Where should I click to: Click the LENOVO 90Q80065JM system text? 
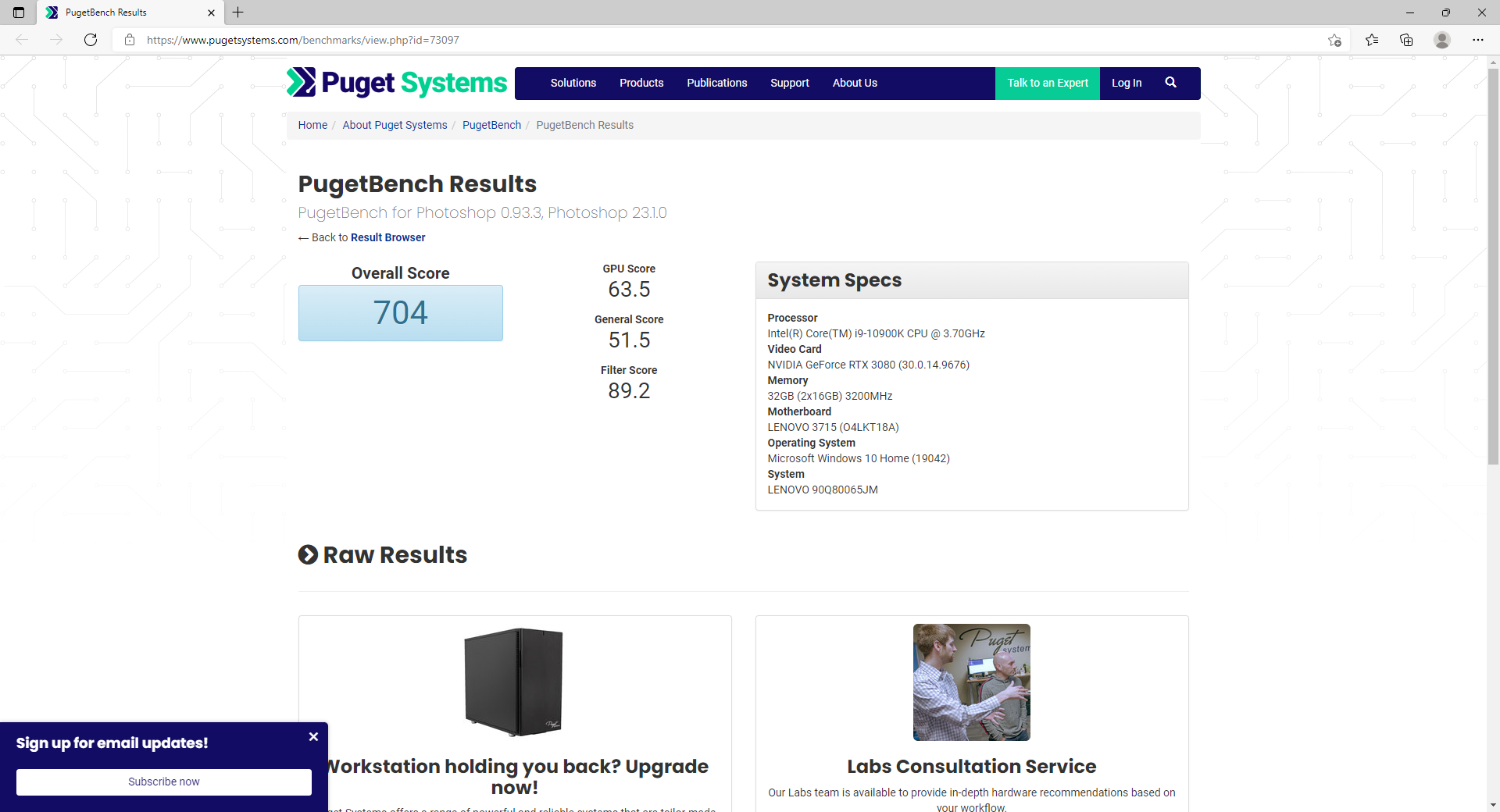click(x=823, y=490)
